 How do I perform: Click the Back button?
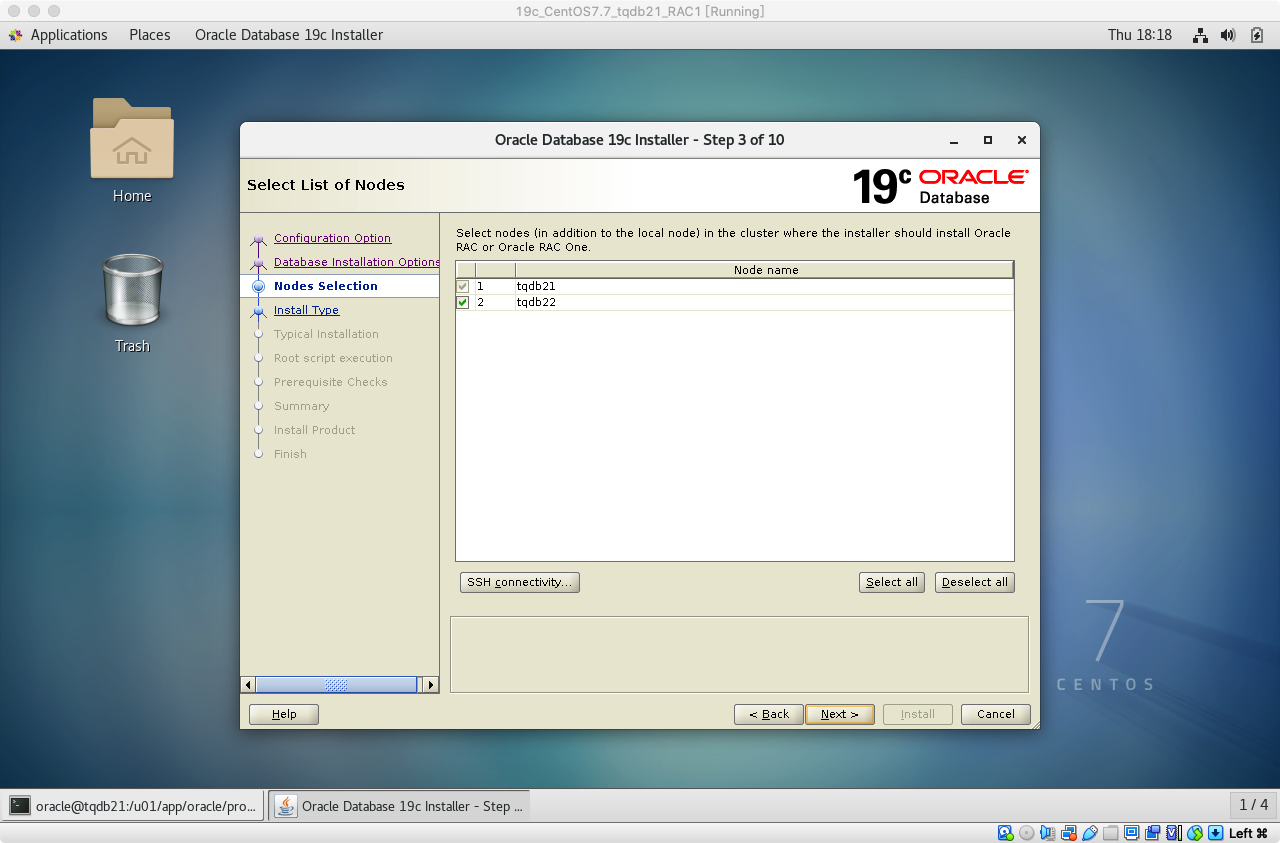point(769,714)
